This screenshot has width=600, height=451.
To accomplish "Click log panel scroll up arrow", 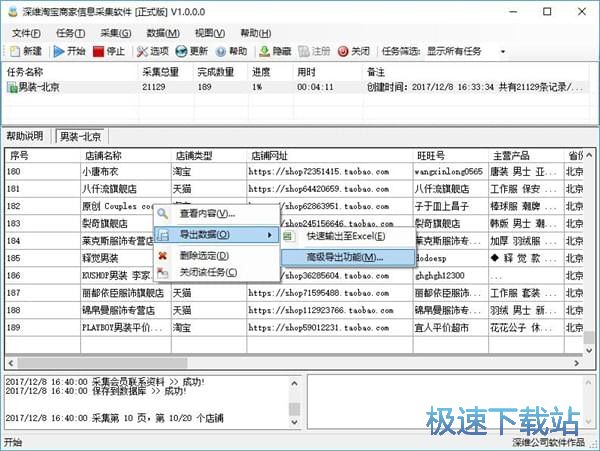I will 294,383.
